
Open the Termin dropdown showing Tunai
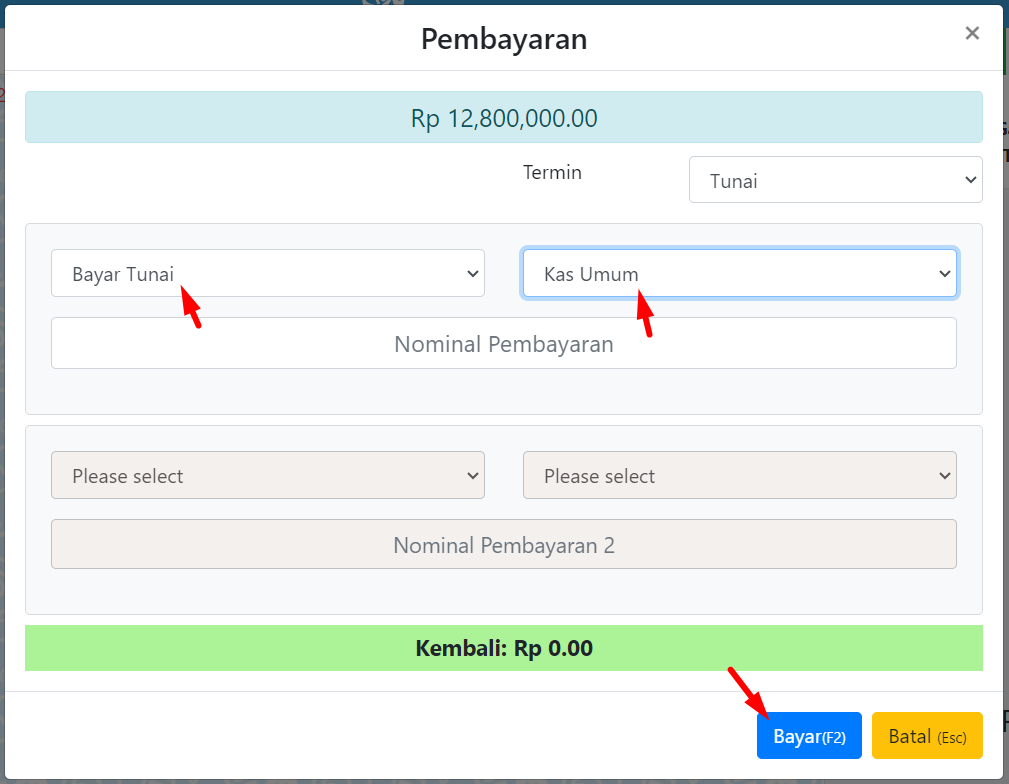835,180
